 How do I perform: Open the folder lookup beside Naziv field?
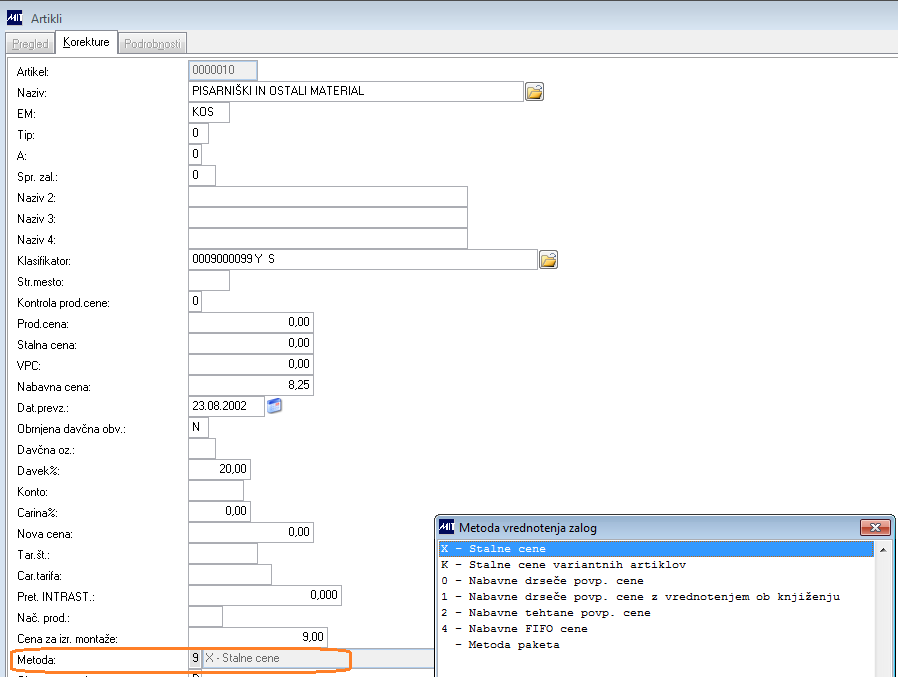pos(534,92)
